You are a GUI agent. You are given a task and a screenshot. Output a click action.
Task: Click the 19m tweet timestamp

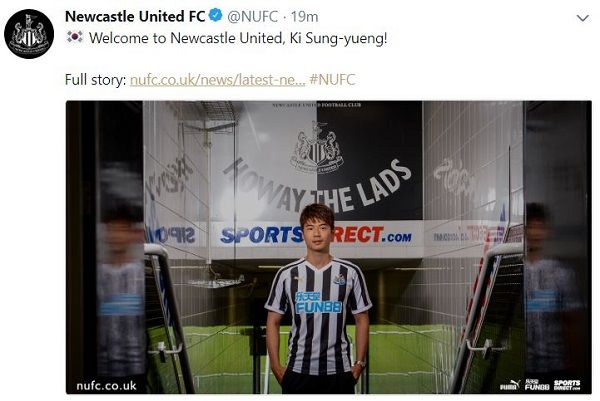[x=304, y=16]
